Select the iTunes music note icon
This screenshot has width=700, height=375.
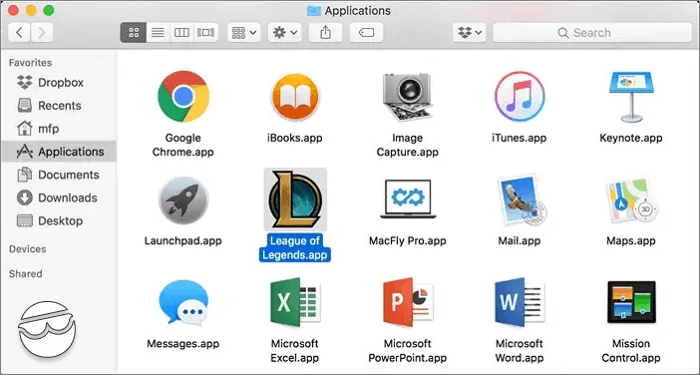tap(519, 96)
